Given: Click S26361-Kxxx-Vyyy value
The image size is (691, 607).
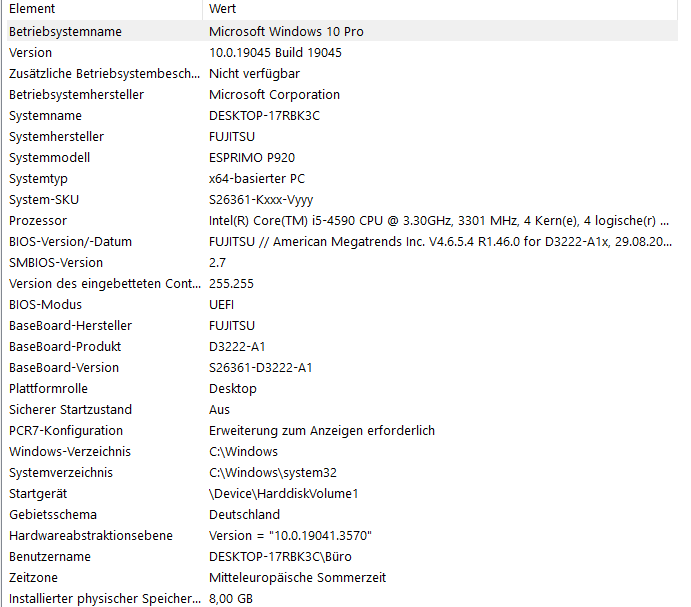Looking at the screenshot, I should [261, 200].
